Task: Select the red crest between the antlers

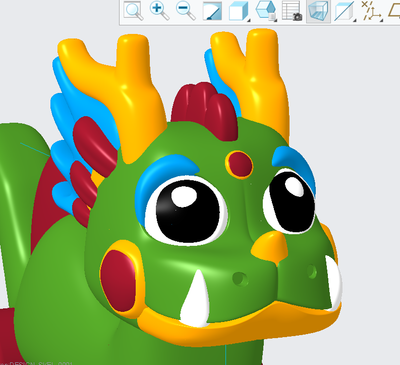Action: pos(205,110)
